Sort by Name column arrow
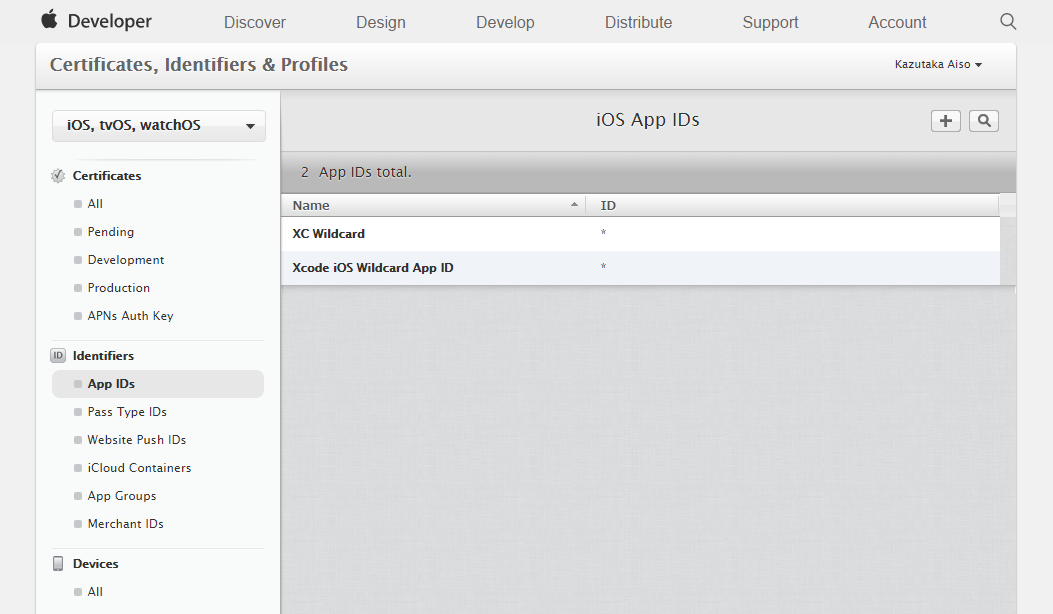The image size is (1053, 614). 574,204
